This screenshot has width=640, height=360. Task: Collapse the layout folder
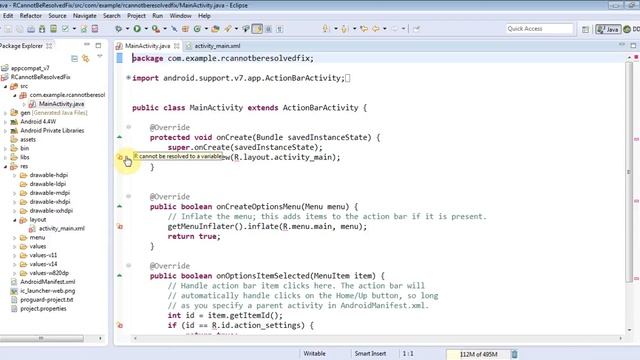tap(15, 220)
